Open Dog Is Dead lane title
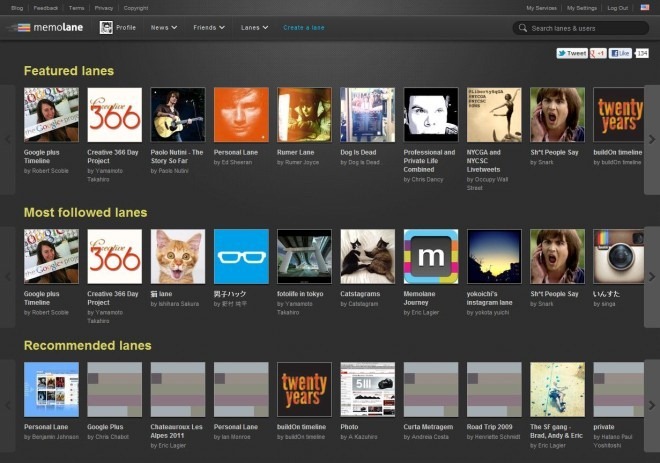 pyautogui.click(x=358, y=152)
